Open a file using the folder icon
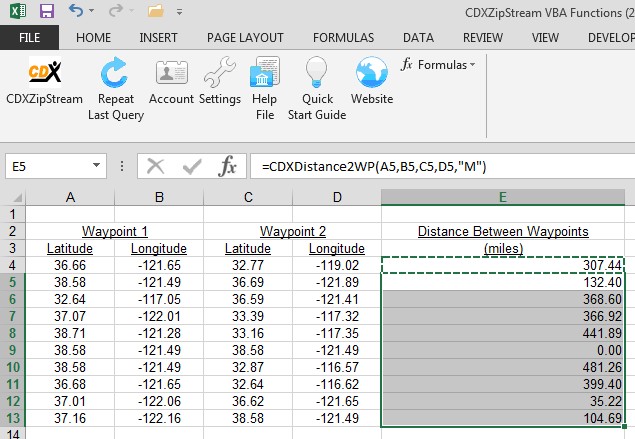Viewport: 635px width, 439px height. point(156,11)
